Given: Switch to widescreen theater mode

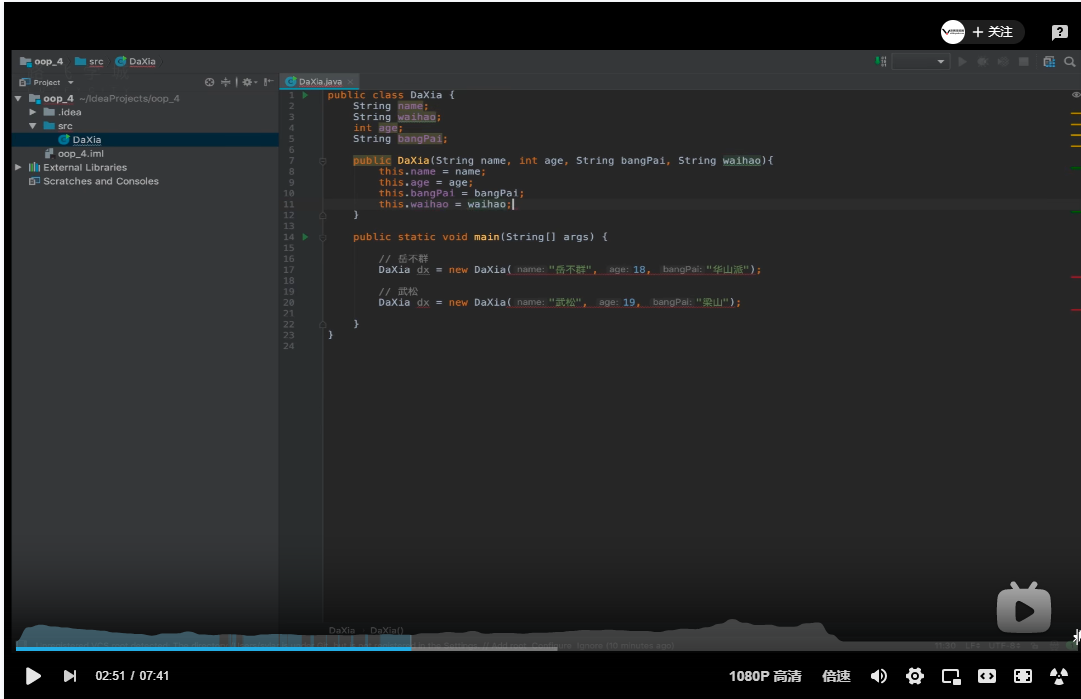Looking at the screenshot, I should point(987,676).
